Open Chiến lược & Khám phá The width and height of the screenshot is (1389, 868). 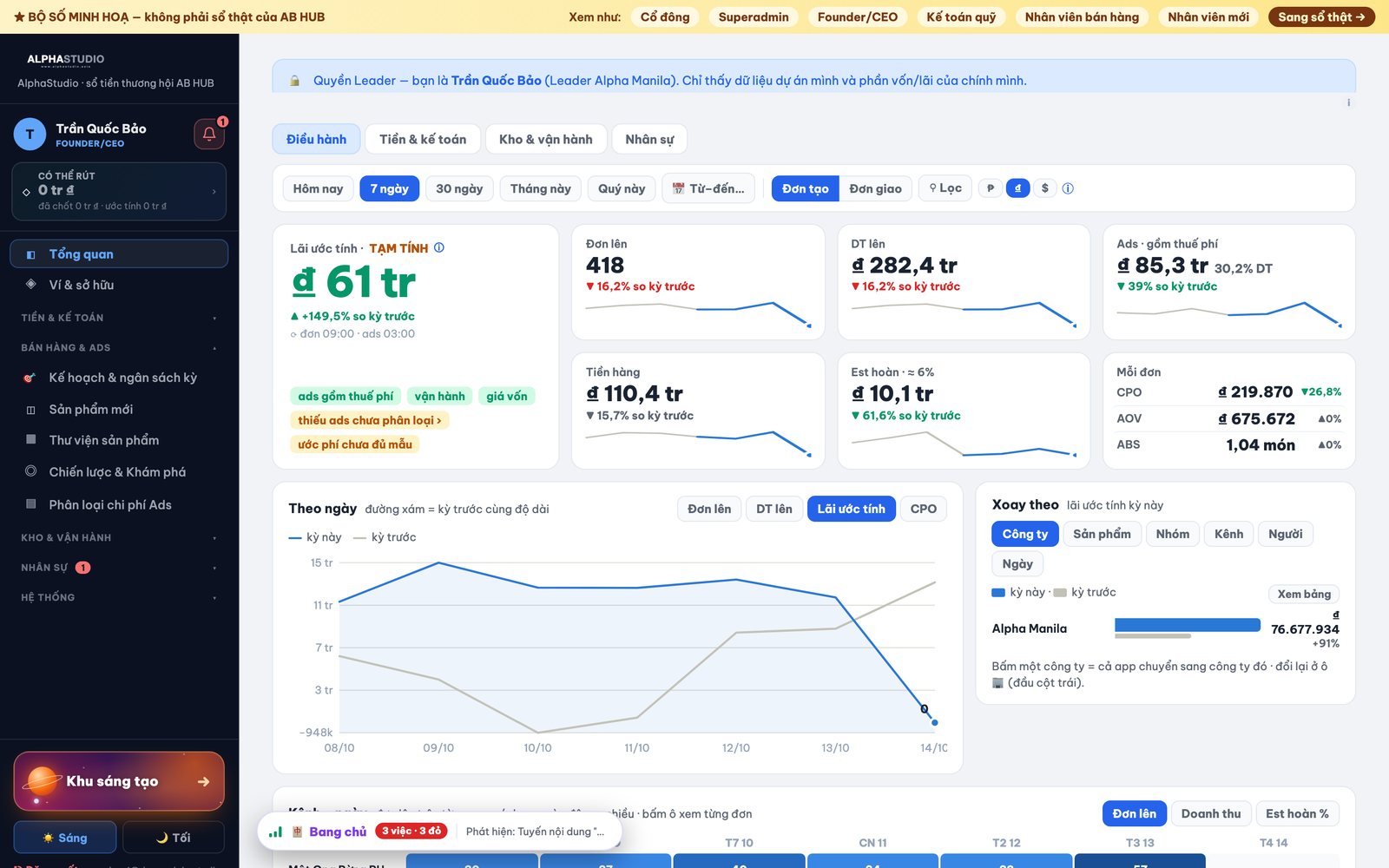point(119,472)
